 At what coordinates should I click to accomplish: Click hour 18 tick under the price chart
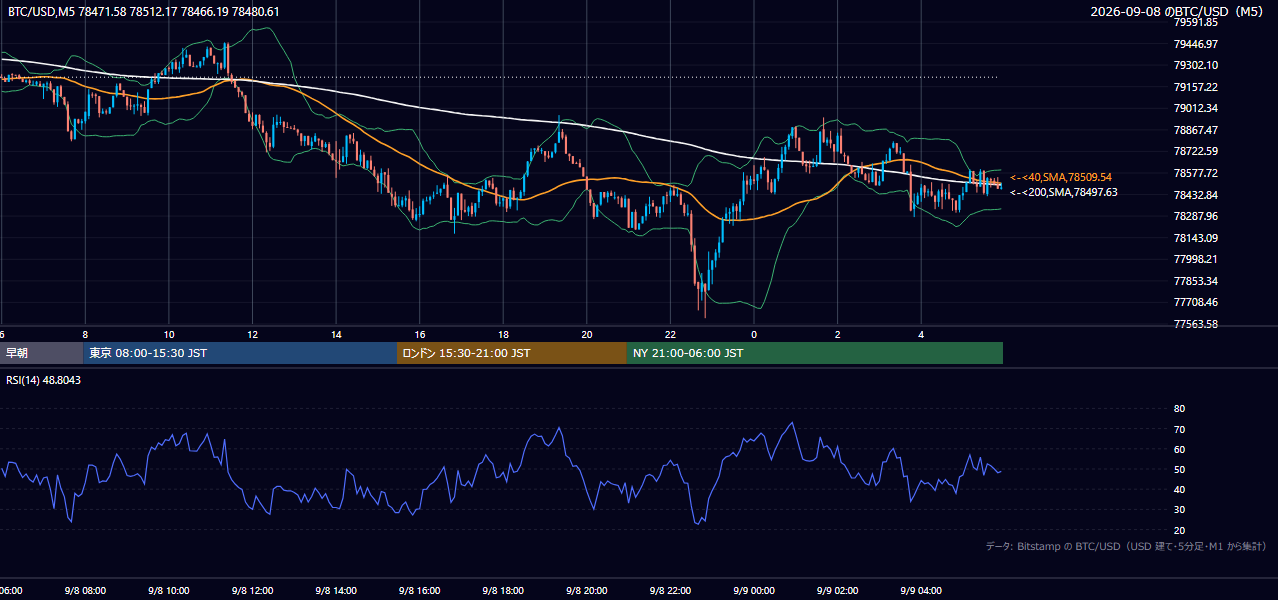[503, 334]
